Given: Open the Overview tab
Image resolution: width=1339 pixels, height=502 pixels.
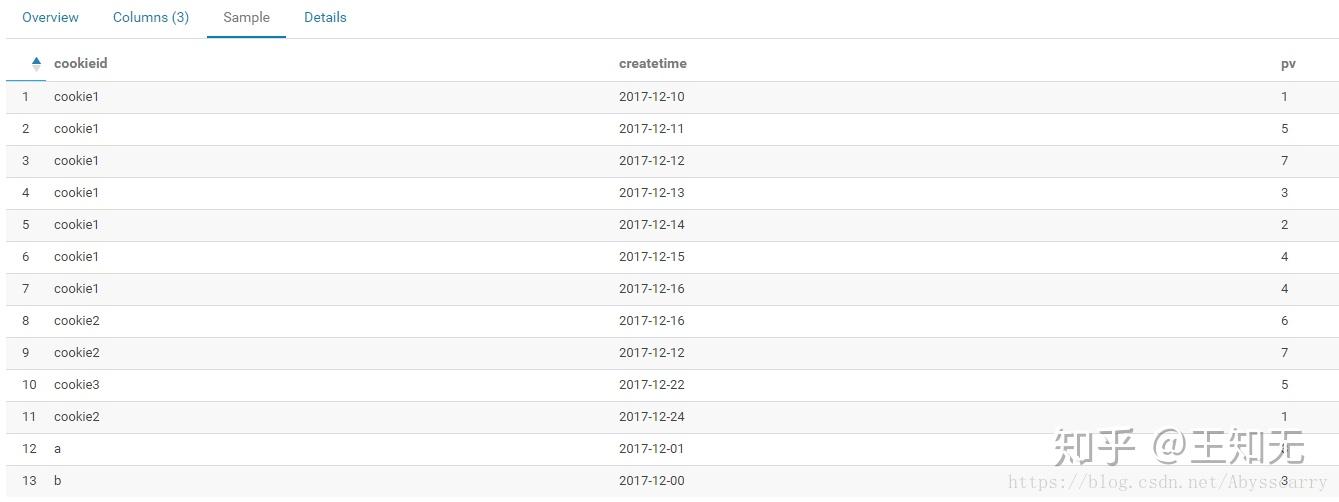Looking at the screenshot, I should (x=50, y=17).
